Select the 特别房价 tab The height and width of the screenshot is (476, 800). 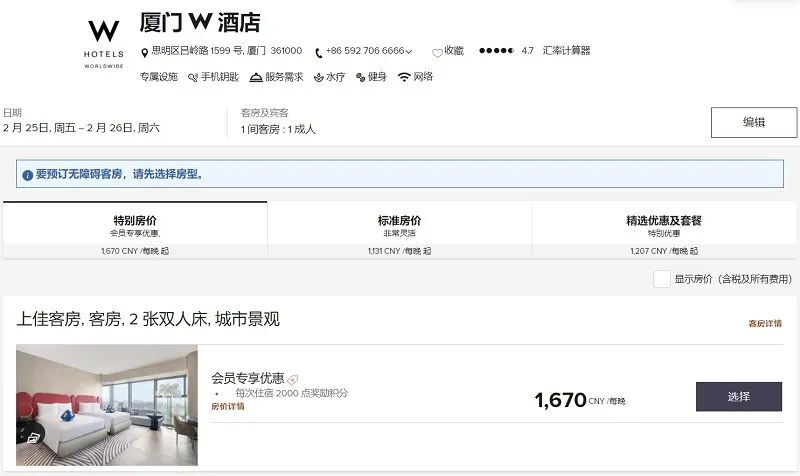[x=135, y=230]
